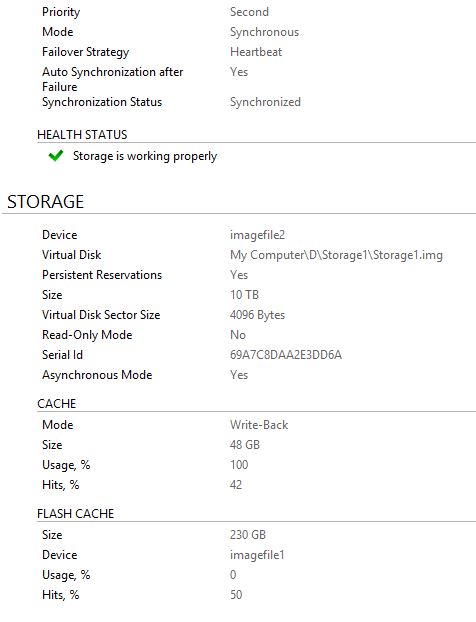
Task: Click the Failover Strategy value Heartbeat
Action: point(256,52)
